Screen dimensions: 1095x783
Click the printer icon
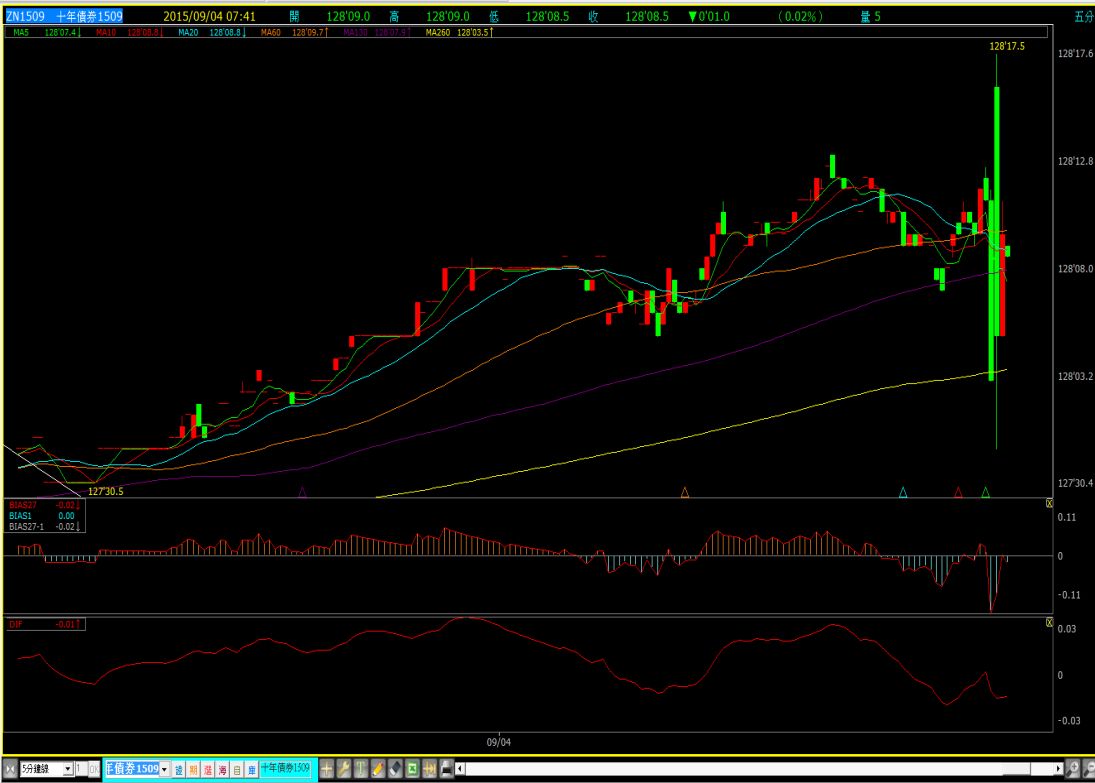(447, 769)
